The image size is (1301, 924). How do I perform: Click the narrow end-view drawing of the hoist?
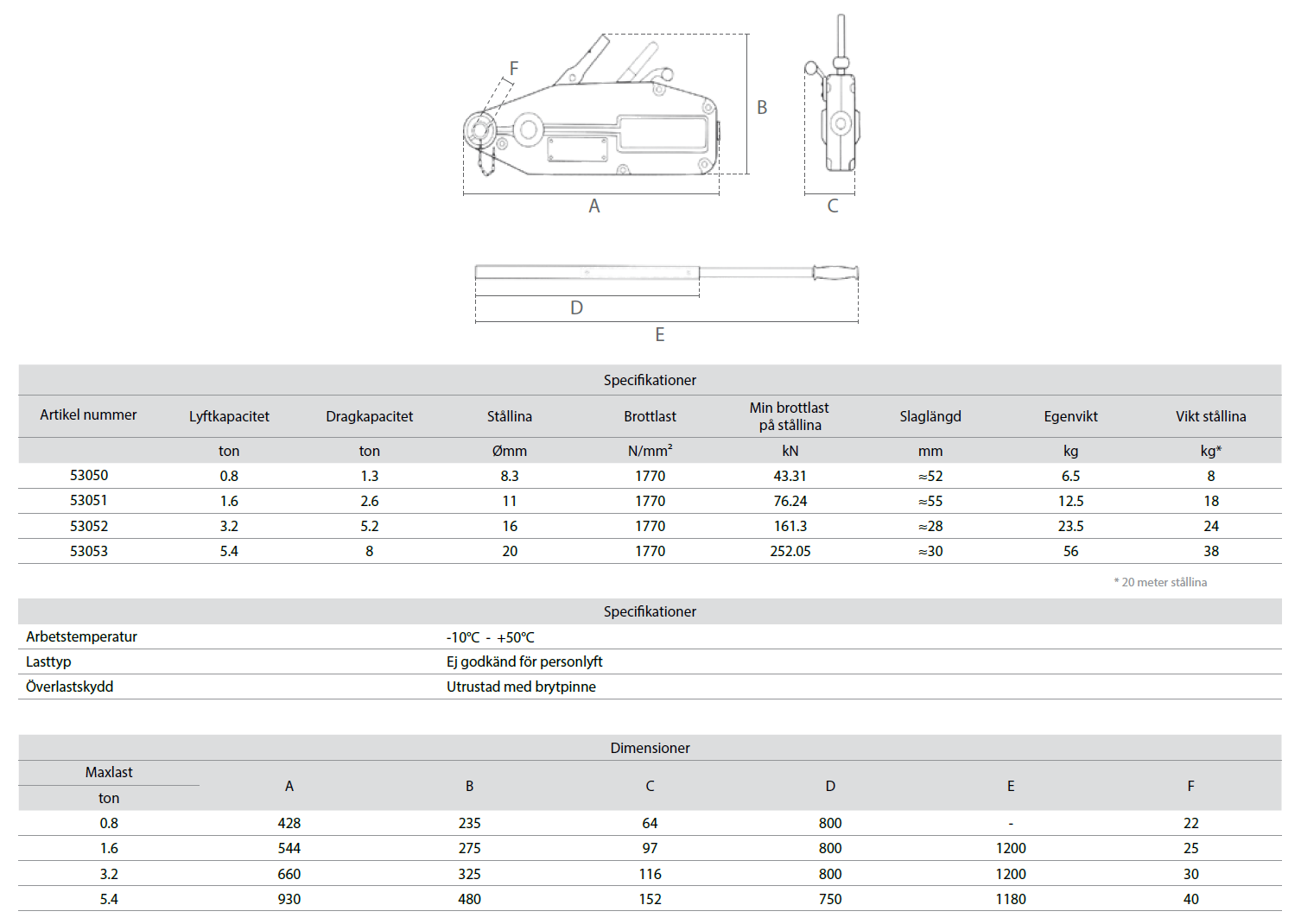pos(834,93)
